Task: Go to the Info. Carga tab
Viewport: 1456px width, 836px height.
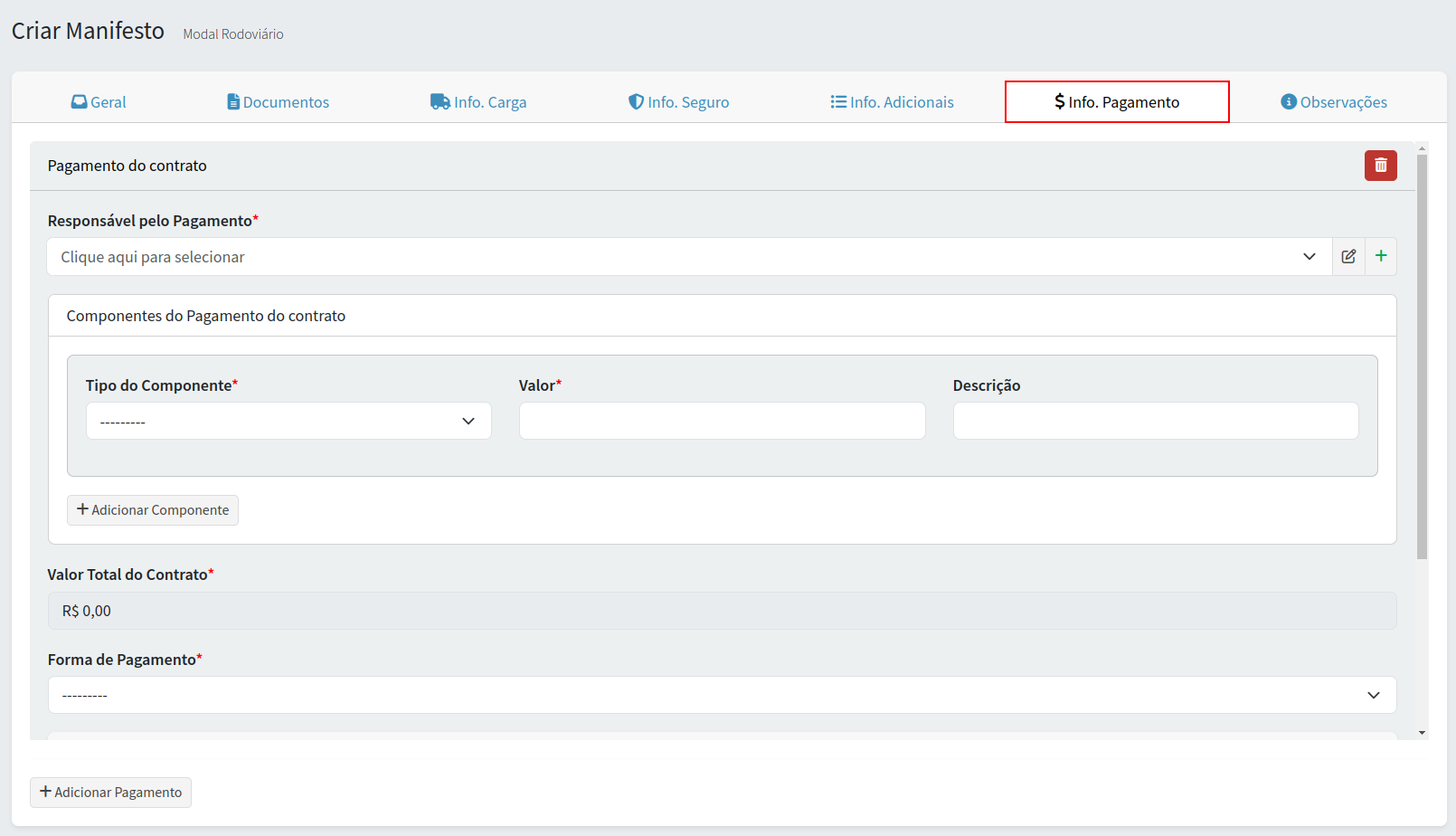Action: point(478,102)
